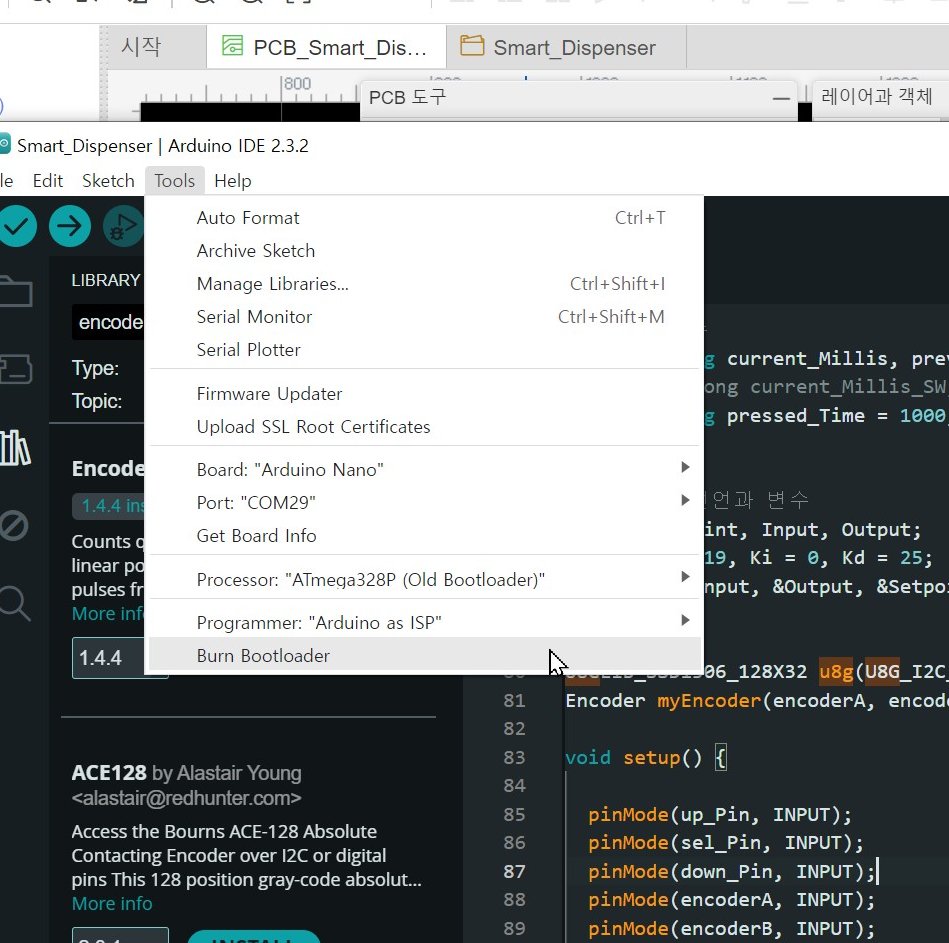Open the Debug sidebar icon
Image resolution: width=949 pixels, height=943 pixels.
tap(14, 525)
